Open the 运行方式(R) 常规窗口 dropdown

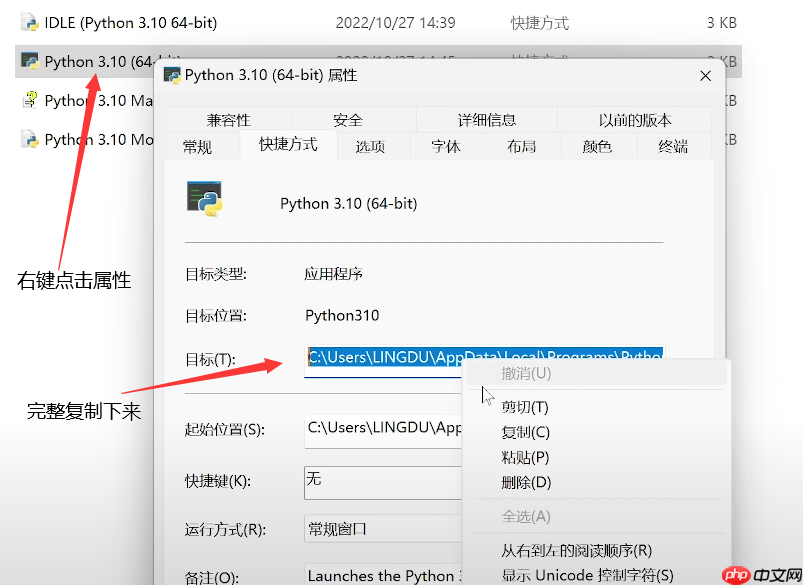coord(383,529)
